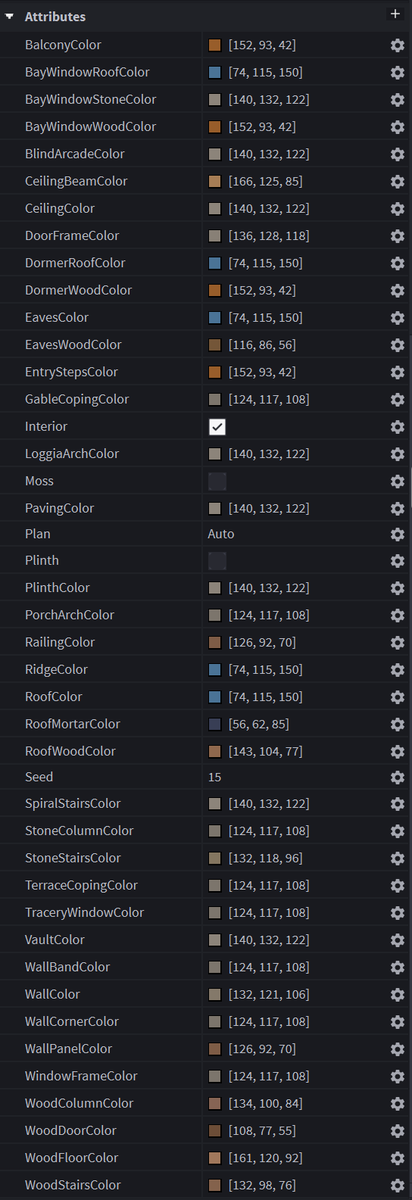
Task: Open settings gear for CeilingBeamColor
Action: click(x=397, y=182)
